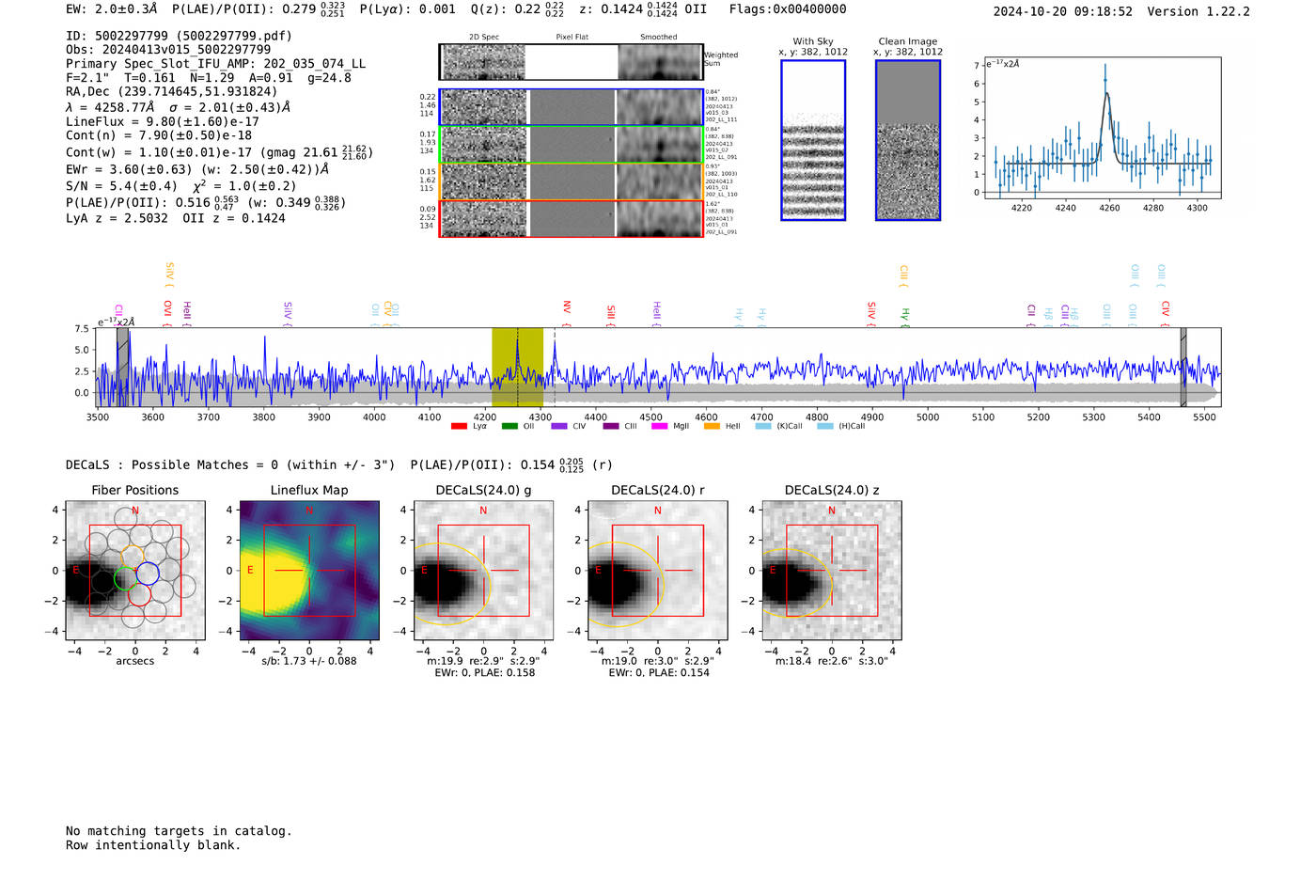Click the m:18.4 re:2.6" z-band caption
Image resolution: width=1316 pixels, height=896 pixels.
point(832,661)
